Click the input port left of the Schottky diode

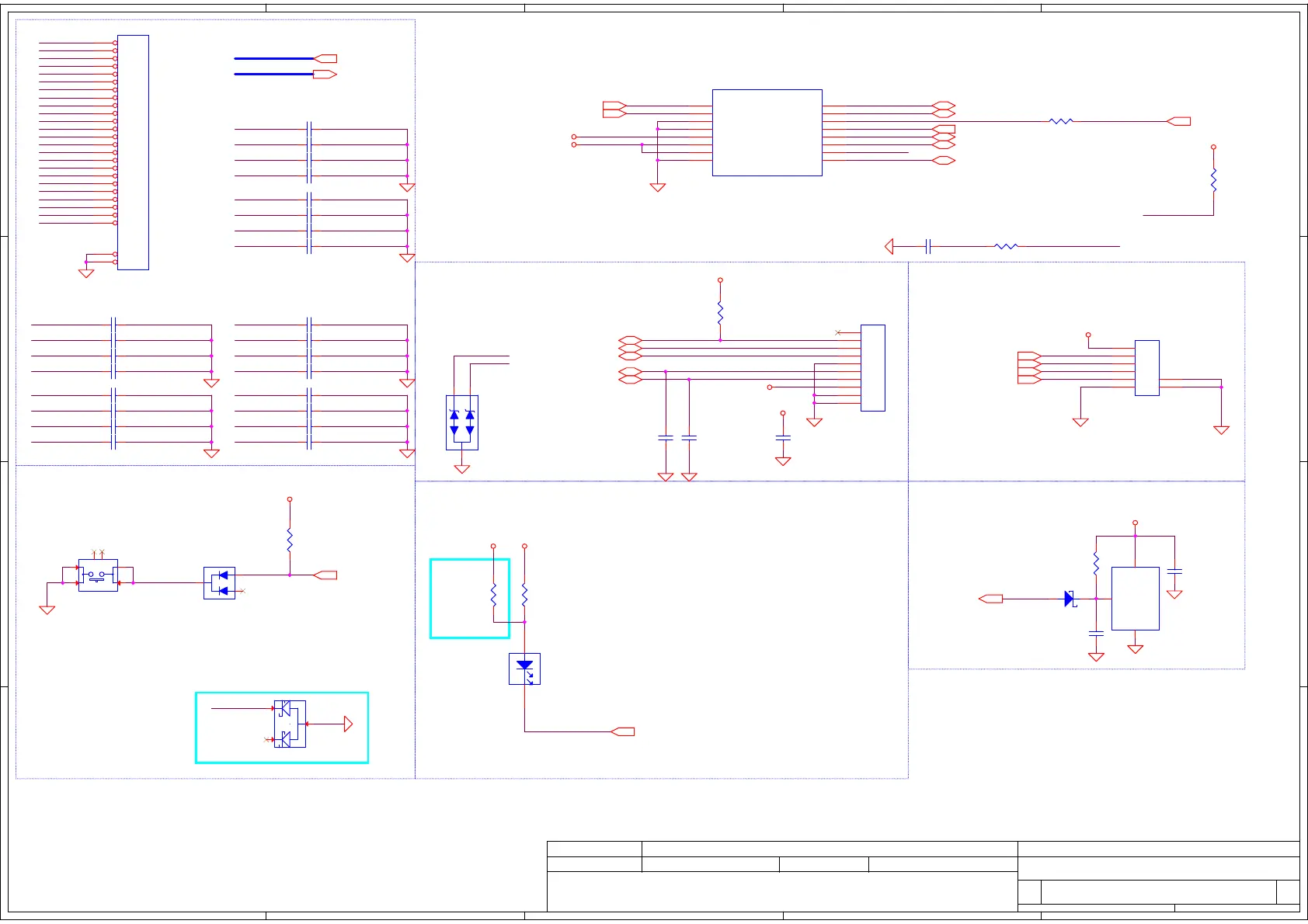pos(990,599)
